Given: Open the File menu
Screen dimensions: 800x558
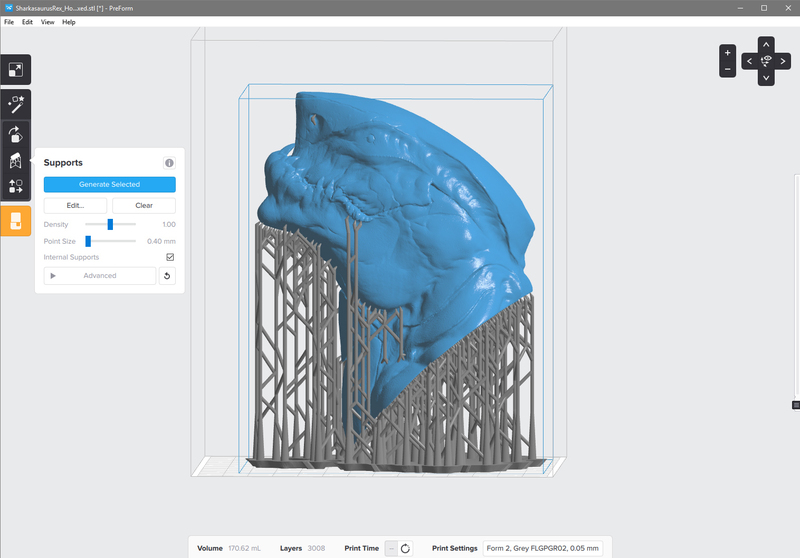Looking at the screenshot, I should pyautogui.click(x=9, y=22).
